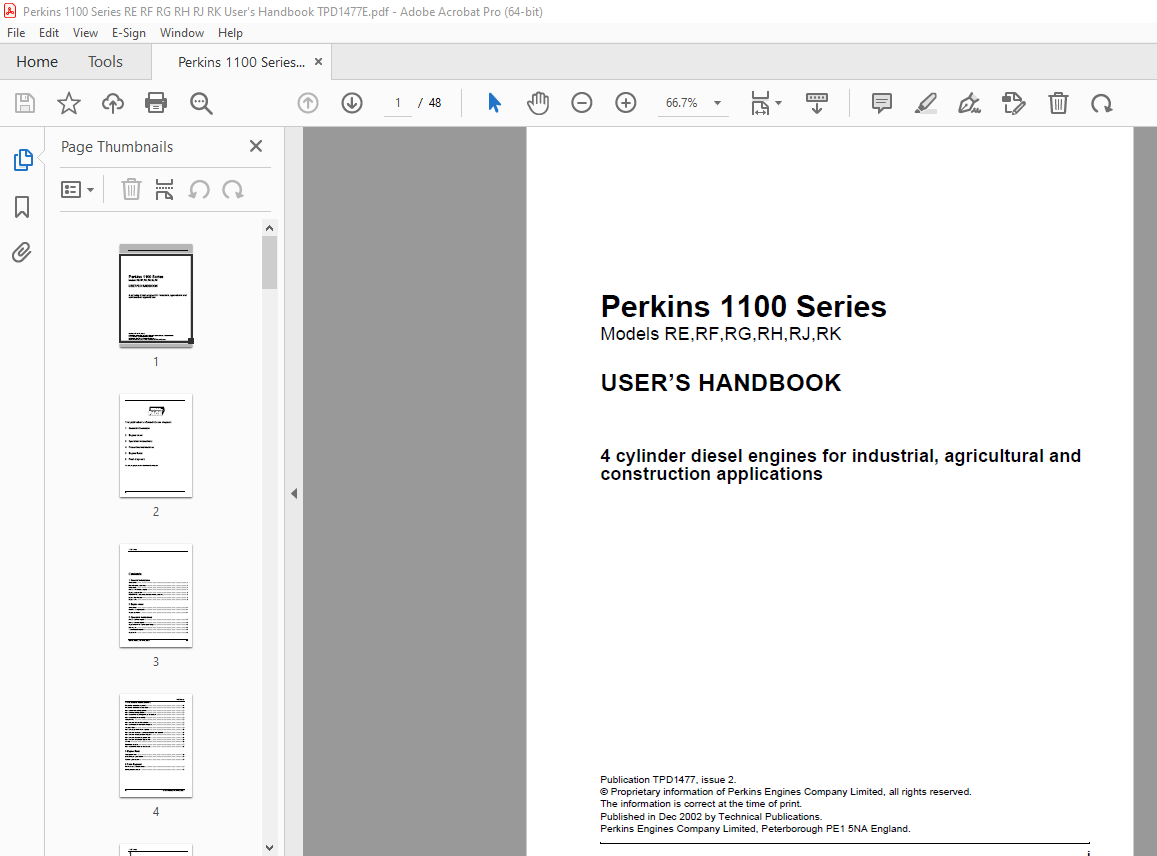Image resolution: width=1157 pixels, height=856 pixels.
Task: Close the Page Thumbnails panel
Action: (256, 146)
